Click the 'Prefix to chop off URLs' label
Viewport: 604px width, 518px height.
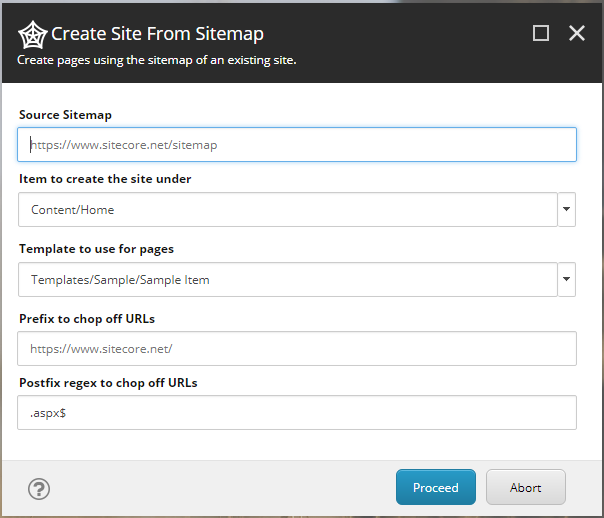87,319
